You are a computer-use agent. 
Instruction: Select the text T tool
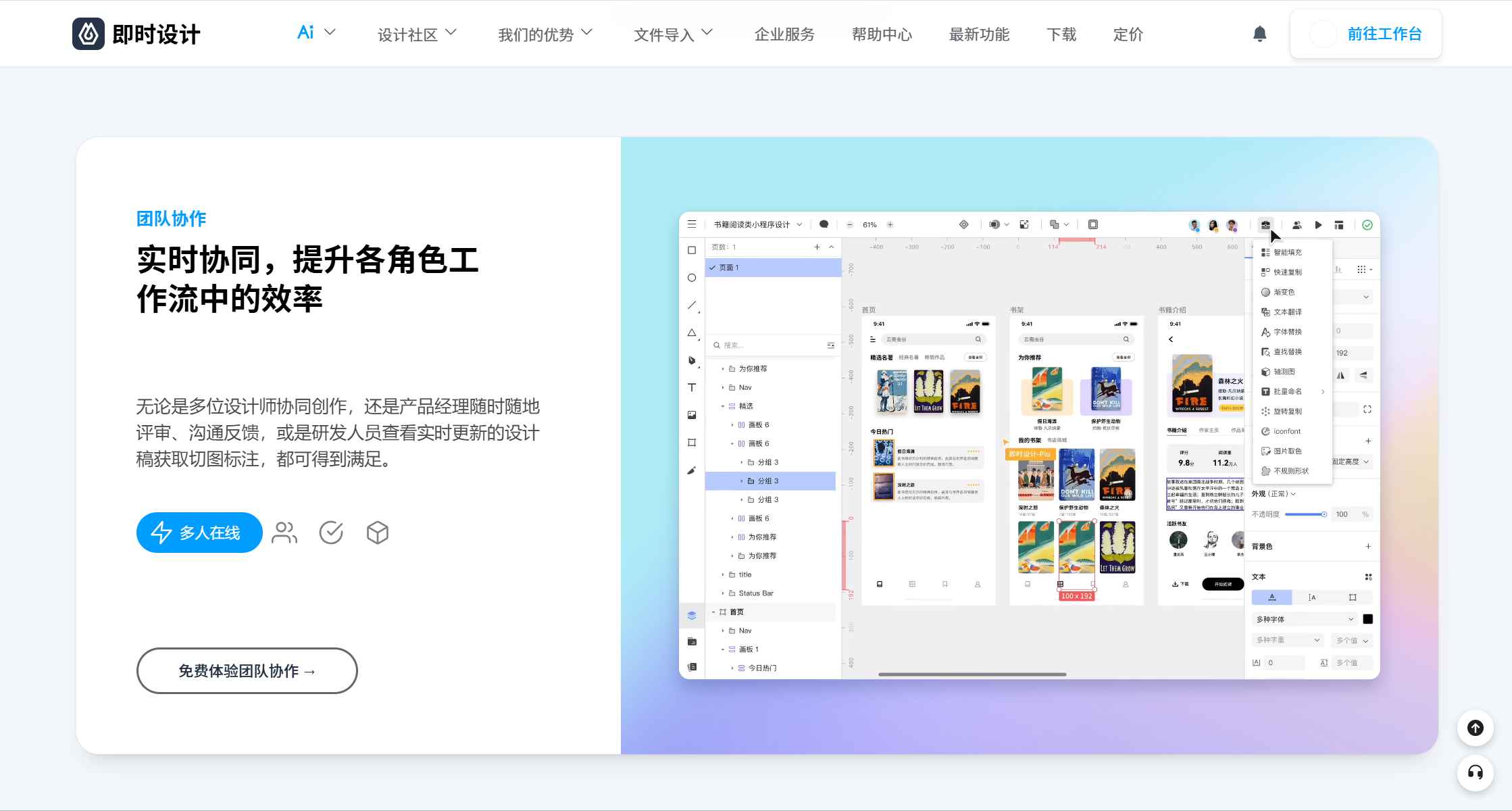tap(692, 387)
